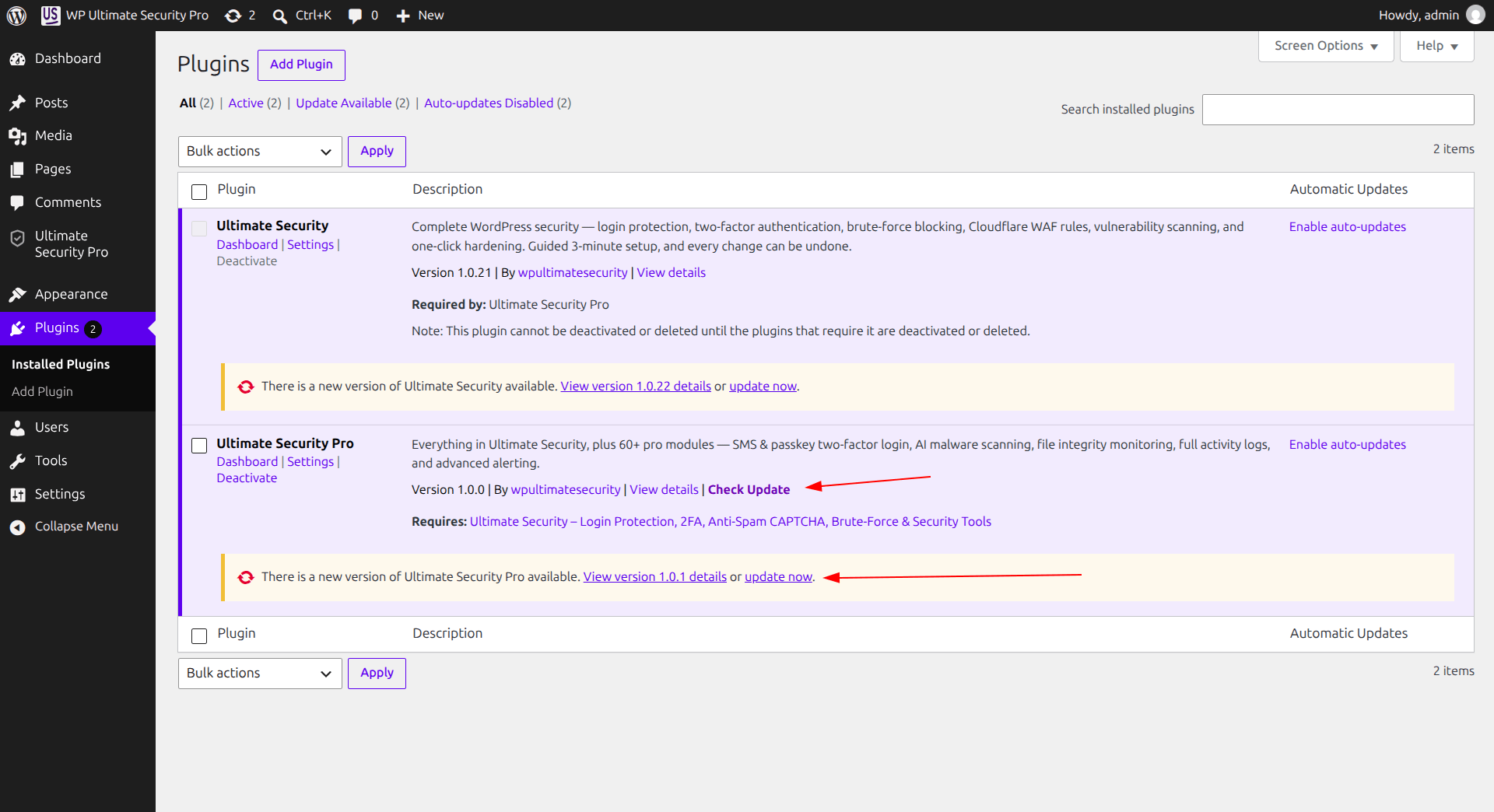Check the Ultimate Security Pro plugin checkbox
The image size is (1494, 812).
(x=199, y=445)
